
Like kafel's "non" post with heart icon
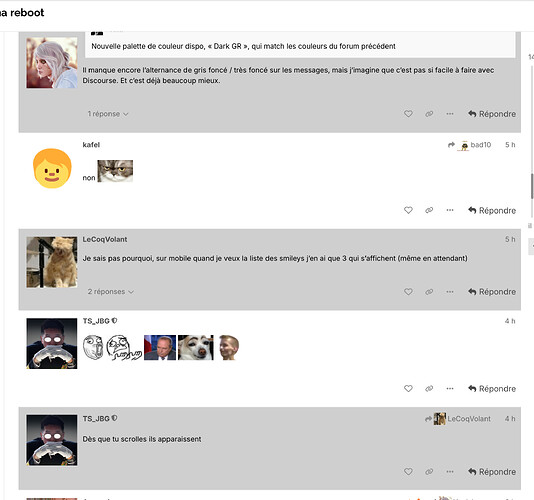click(x=408, y=210)
